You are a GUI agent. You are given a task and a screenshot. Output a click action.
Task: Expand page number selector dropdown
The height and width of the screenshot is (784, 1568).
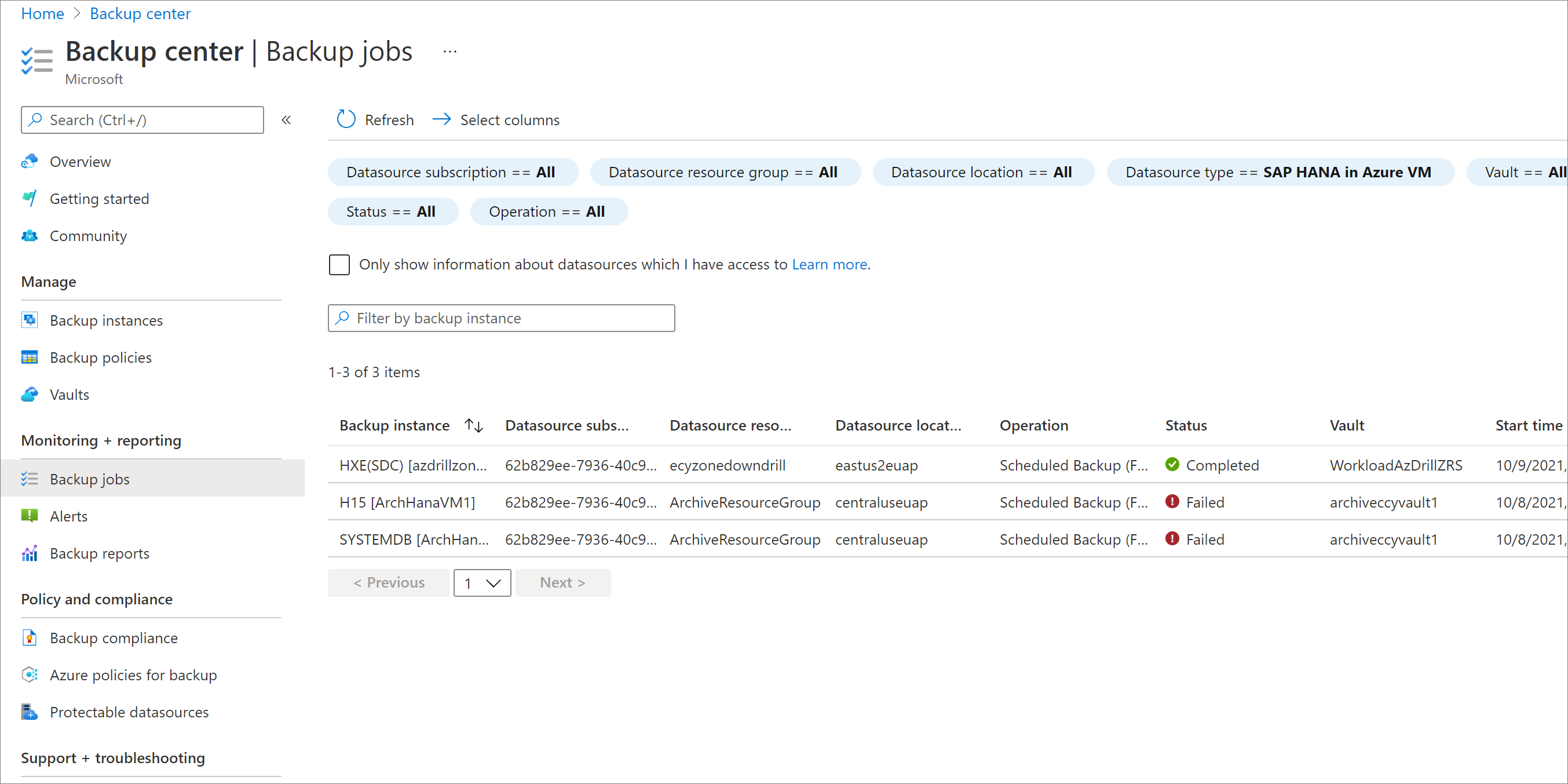click(480, 582)
